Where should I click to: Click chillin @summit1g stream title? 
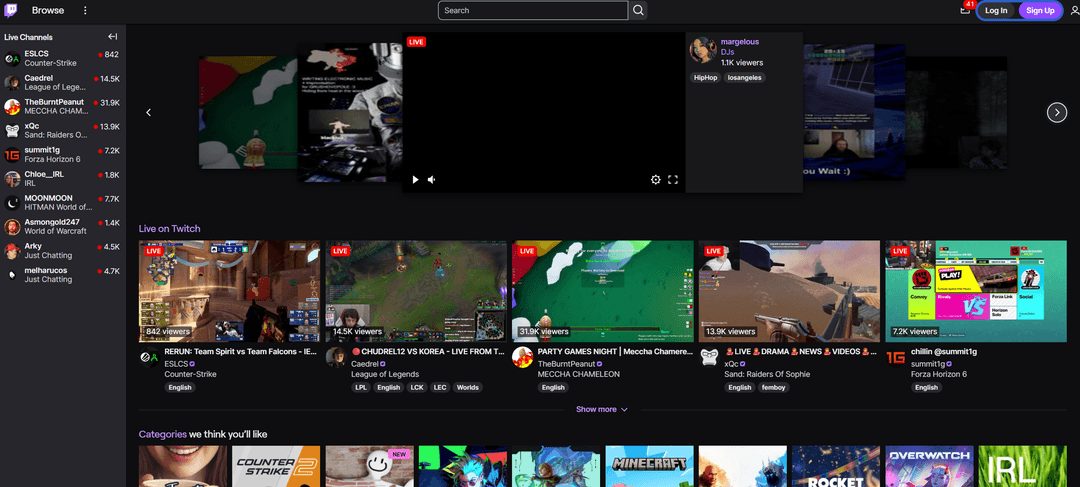(x=944, y=351)
